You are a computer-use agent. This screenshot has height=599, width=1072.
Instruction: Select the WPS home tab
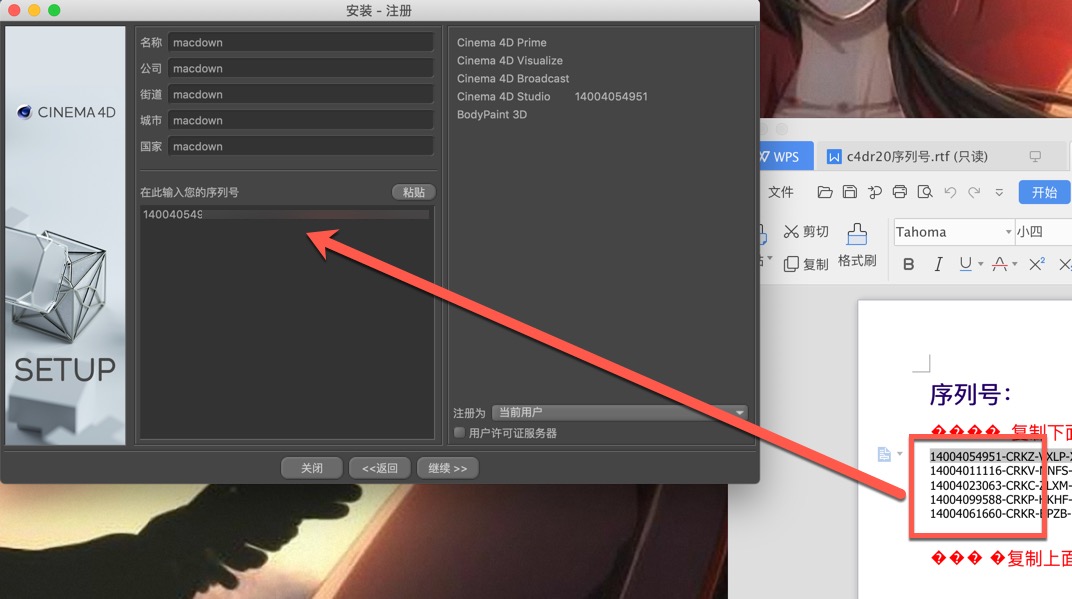pyautogui.click(x=786, y=157)
